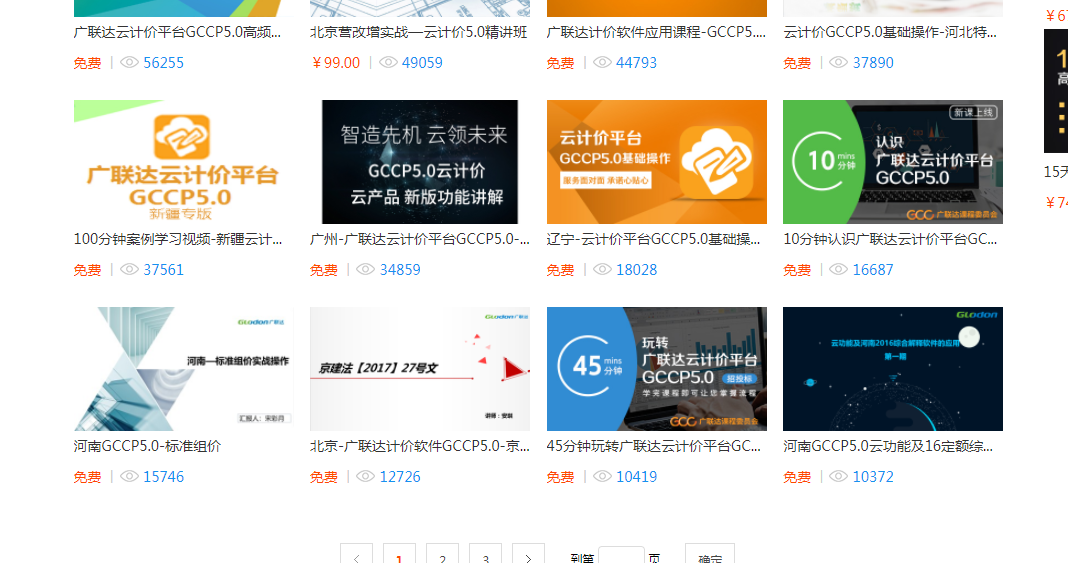The image size is (1068, 563).
Task: Open course 广联达云计价平台GCCP5.0高频 title link
Action: (177, 32)
